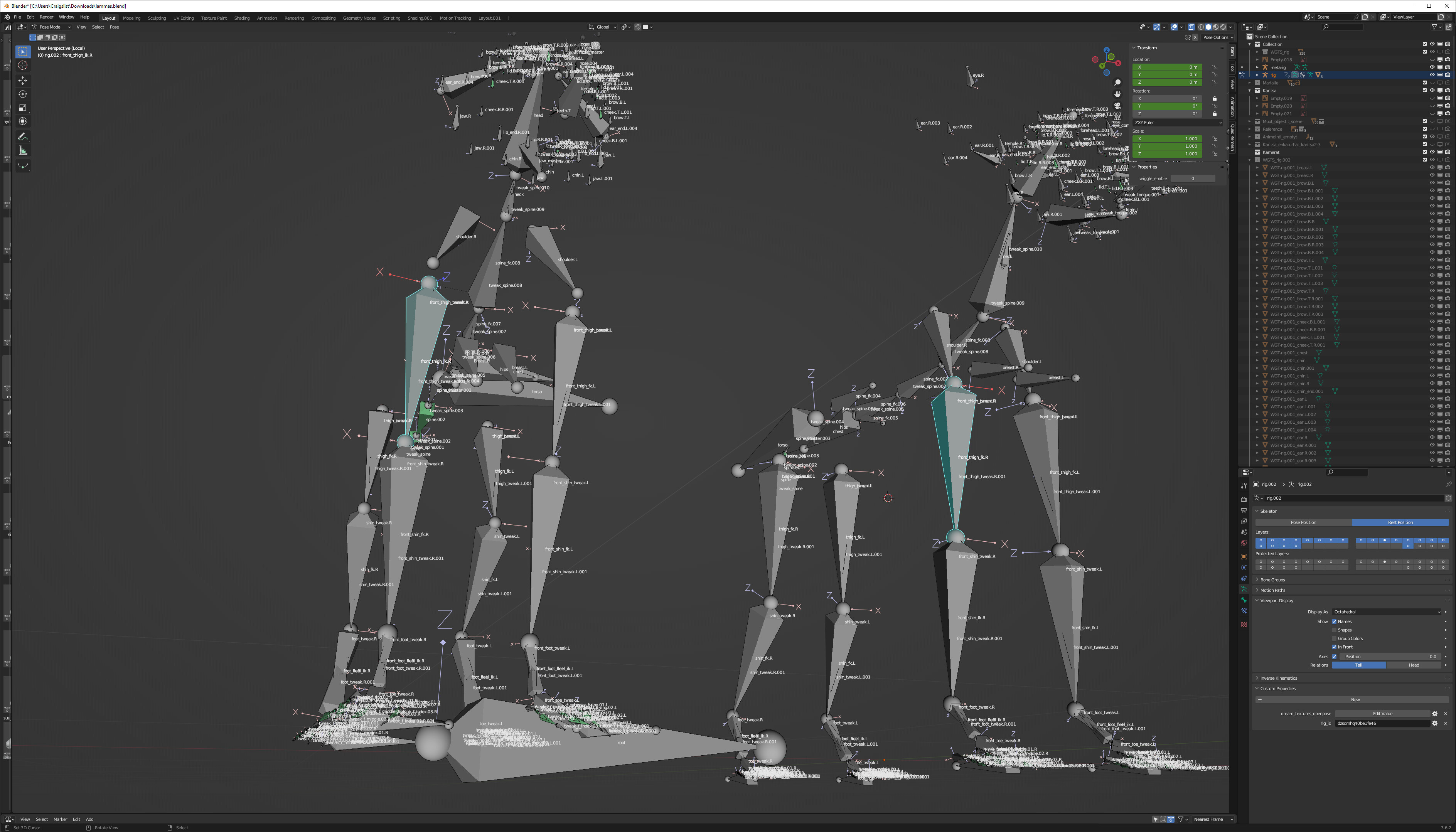Image resolution: width=1456 pixels, height=832 pixels.
Task: Toggle Rotation X lock icon
Action: point(1214,99)
